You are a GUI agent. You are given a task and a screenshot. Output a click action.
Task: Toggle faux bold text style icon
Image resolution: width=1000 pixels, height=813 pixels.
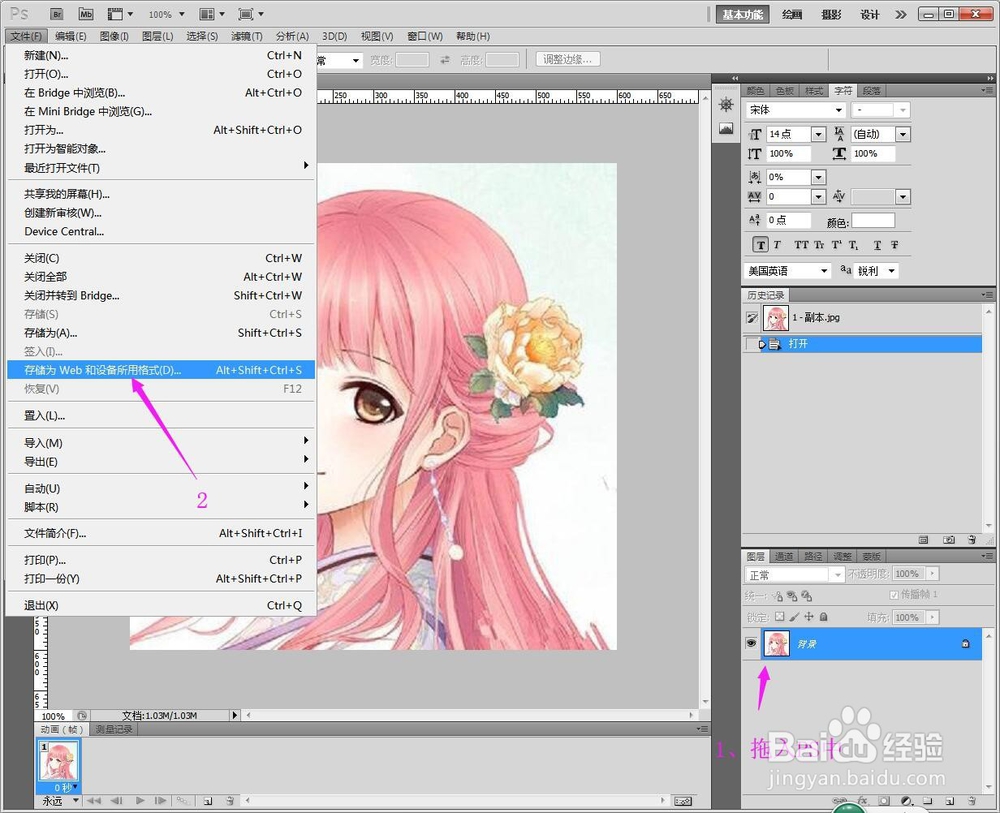click(760, 245)
